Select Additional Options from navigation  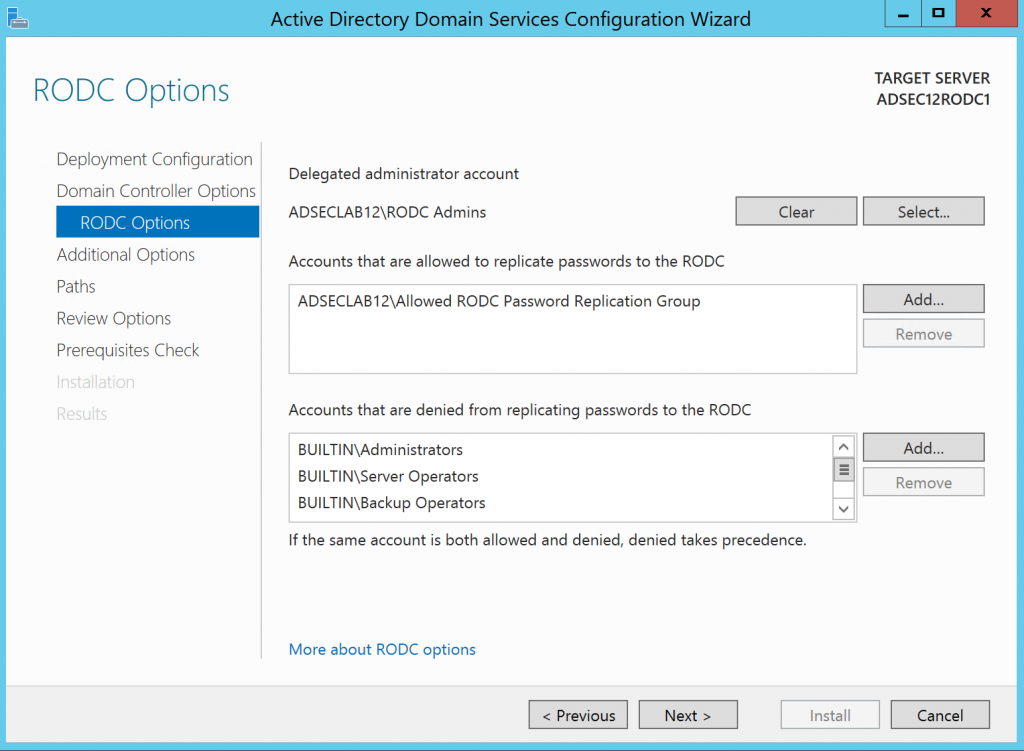pos(125,254)
